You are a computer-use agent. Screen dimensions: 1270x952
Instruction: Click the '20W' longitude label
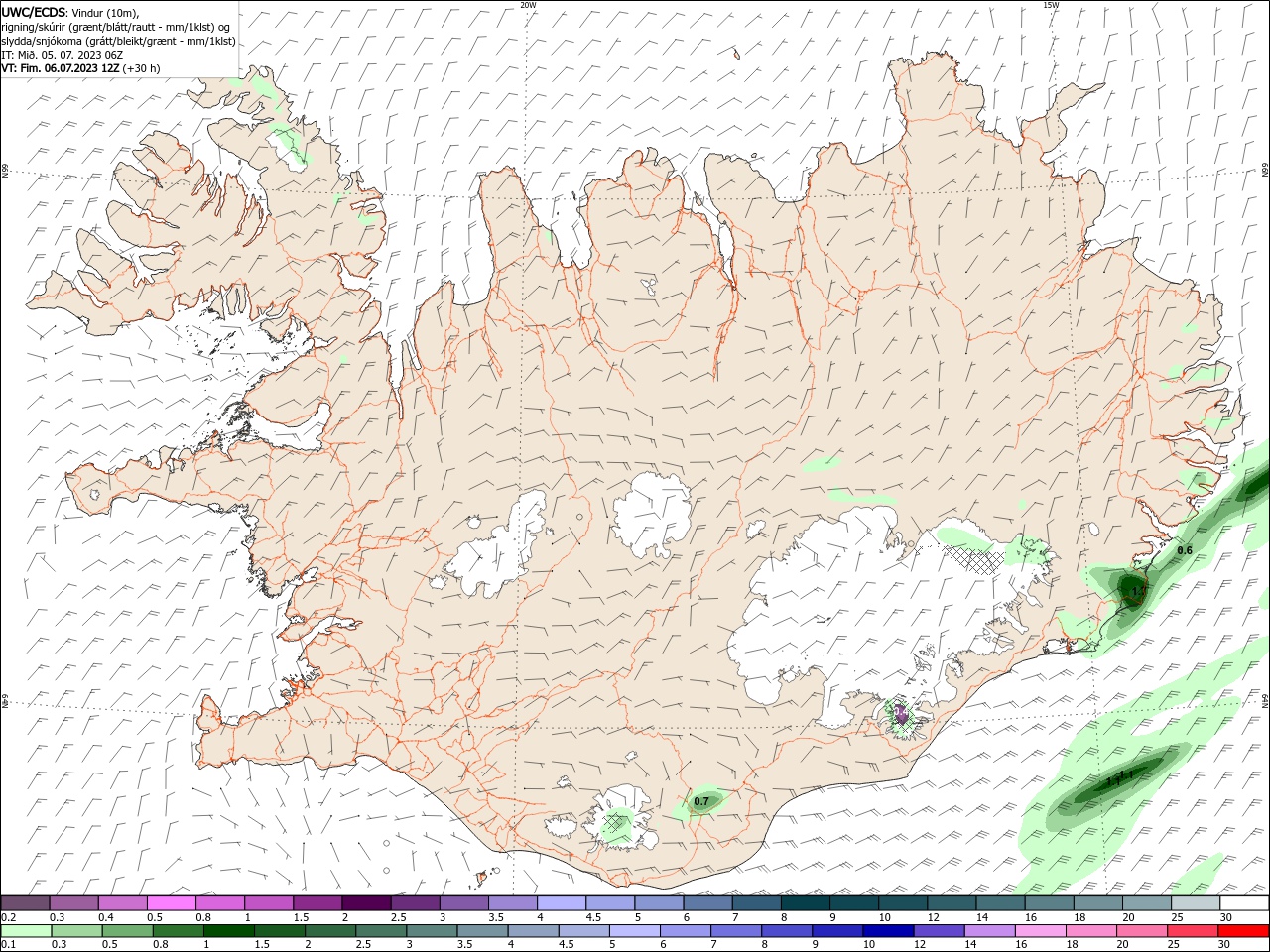(x=528, y=5)
